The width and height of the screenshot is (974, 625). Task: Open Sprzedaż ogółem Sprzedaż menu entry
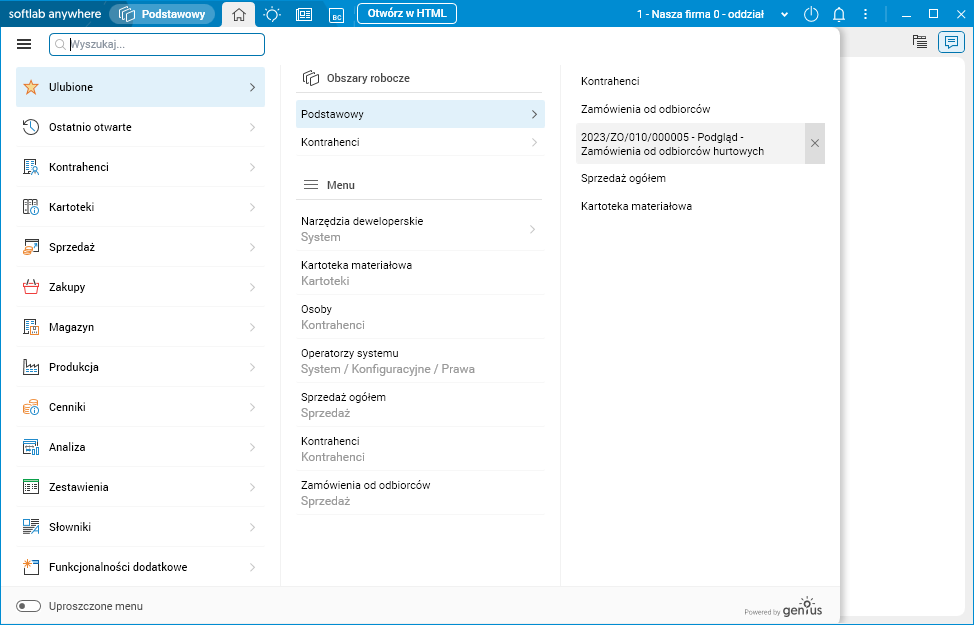click(x=420, y=405)
